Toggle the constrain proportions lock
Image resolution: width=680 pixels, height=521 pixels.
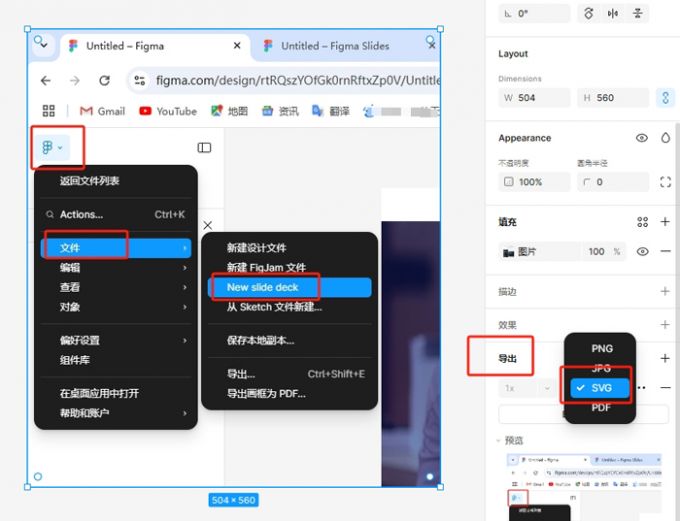point(665,98)
